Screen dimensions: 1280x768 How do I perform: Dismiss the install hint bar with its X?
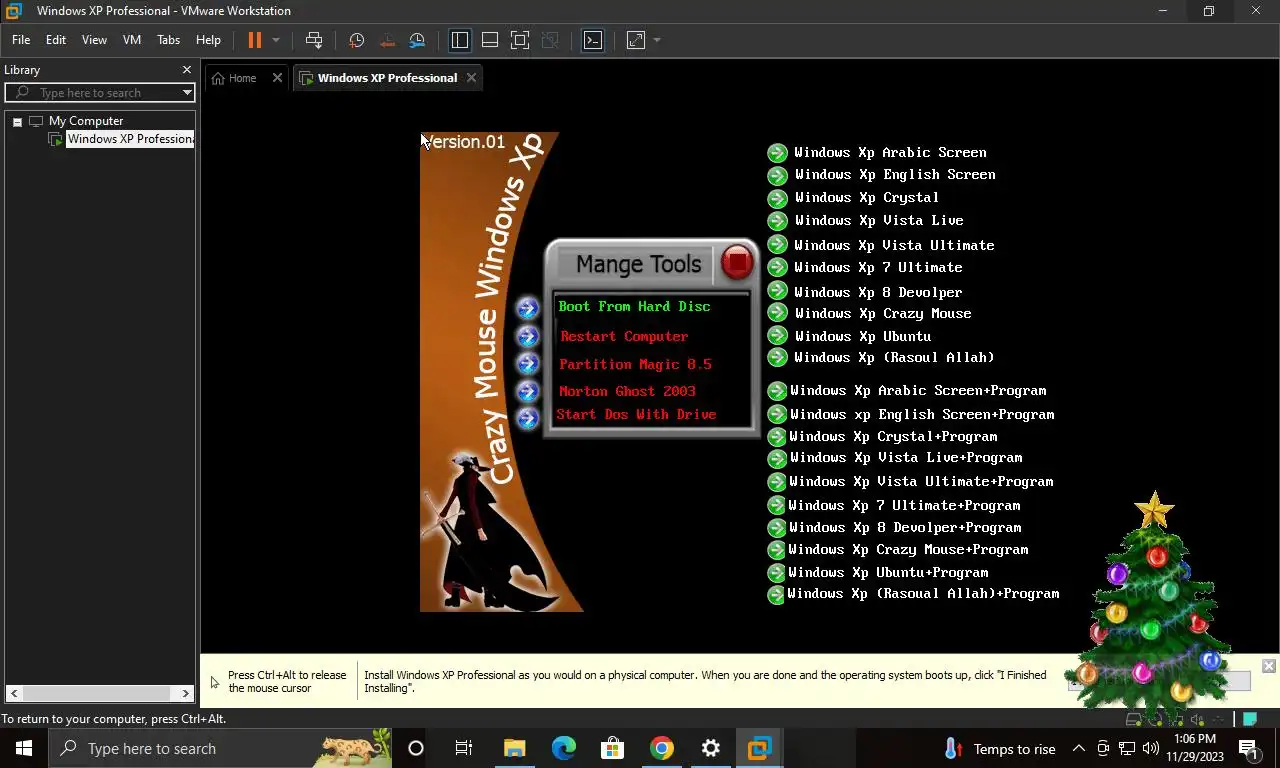pyautogui.click(x=1268, y=666)
